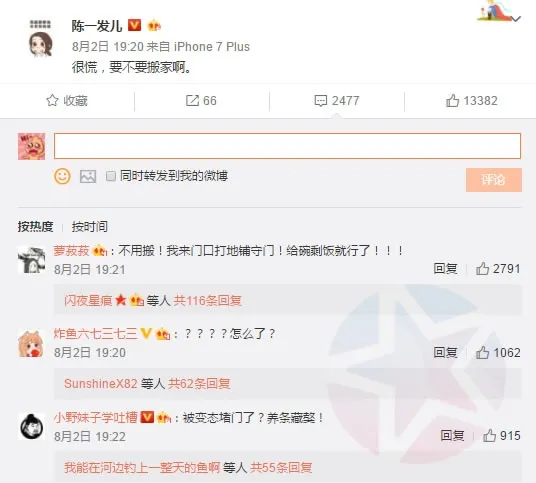The width and height of the screenshot is (536, 483).
Task: Click the insert image icon
Action: click(x=88, y=176)
